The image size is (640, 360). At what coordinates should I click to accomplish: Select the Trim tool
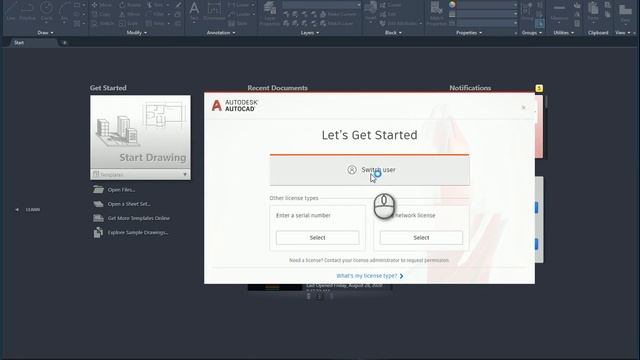pos(155,5)
